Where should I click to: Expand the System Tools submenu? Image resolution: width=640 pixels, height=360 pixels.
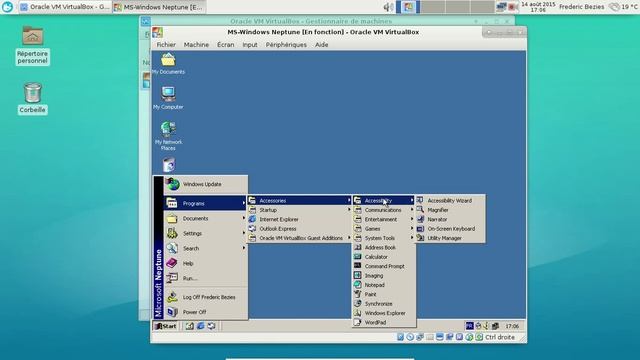[x=384, y=238]
